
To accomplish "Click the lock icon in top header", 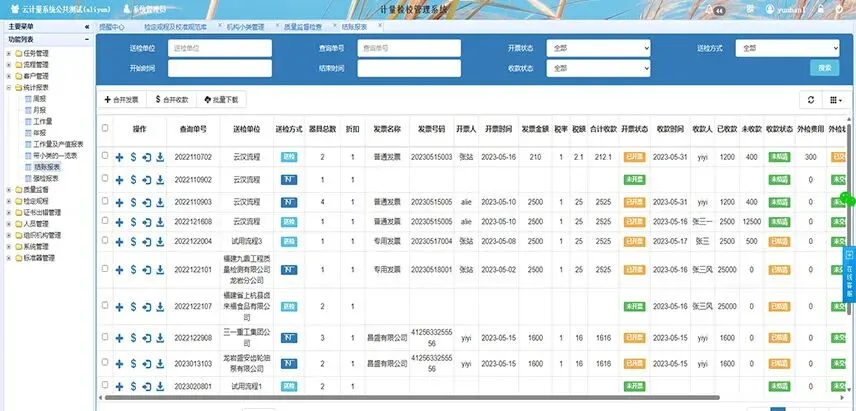I will (x=820, y=9).
